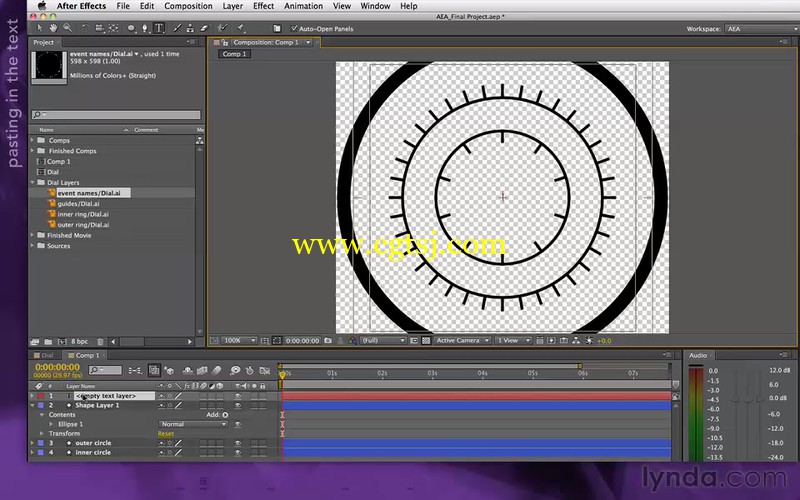Viewport: 800px width, 500px height.
Task: Select the Pen tool
Action: pyautogui.click(x=145, y=29)
